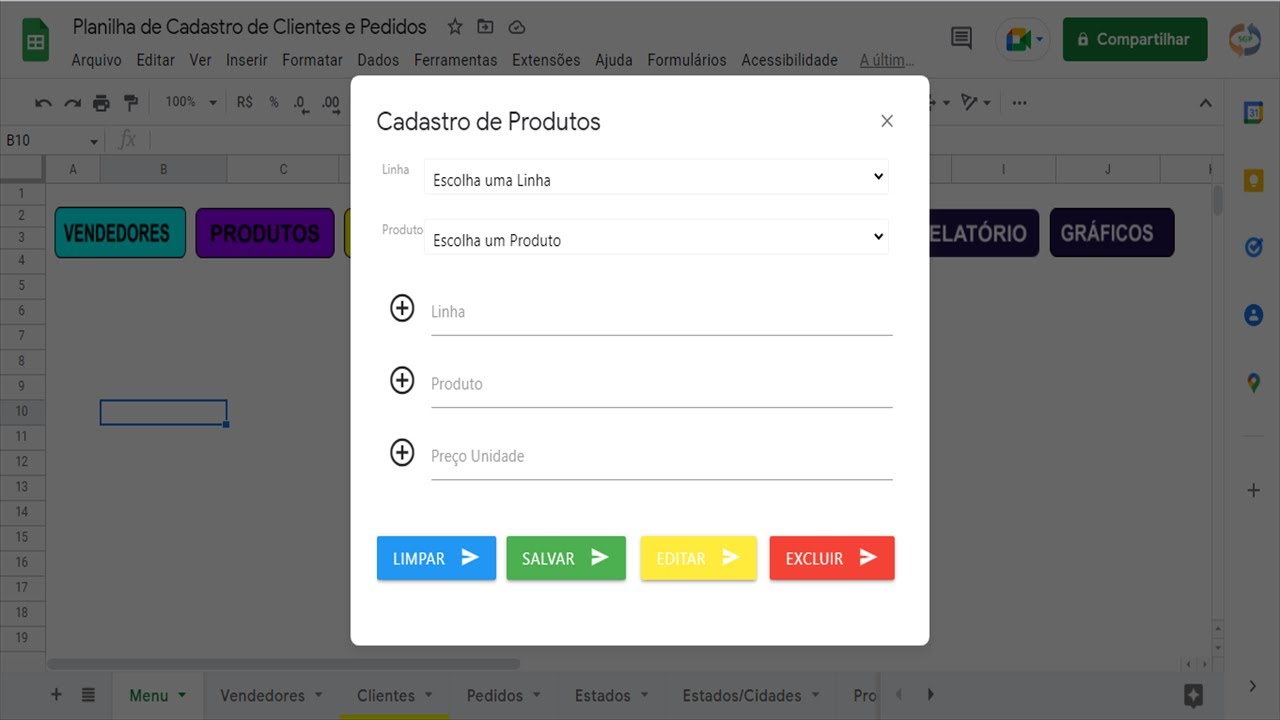
Task: Format as currency R$
Action: [245, 102]
